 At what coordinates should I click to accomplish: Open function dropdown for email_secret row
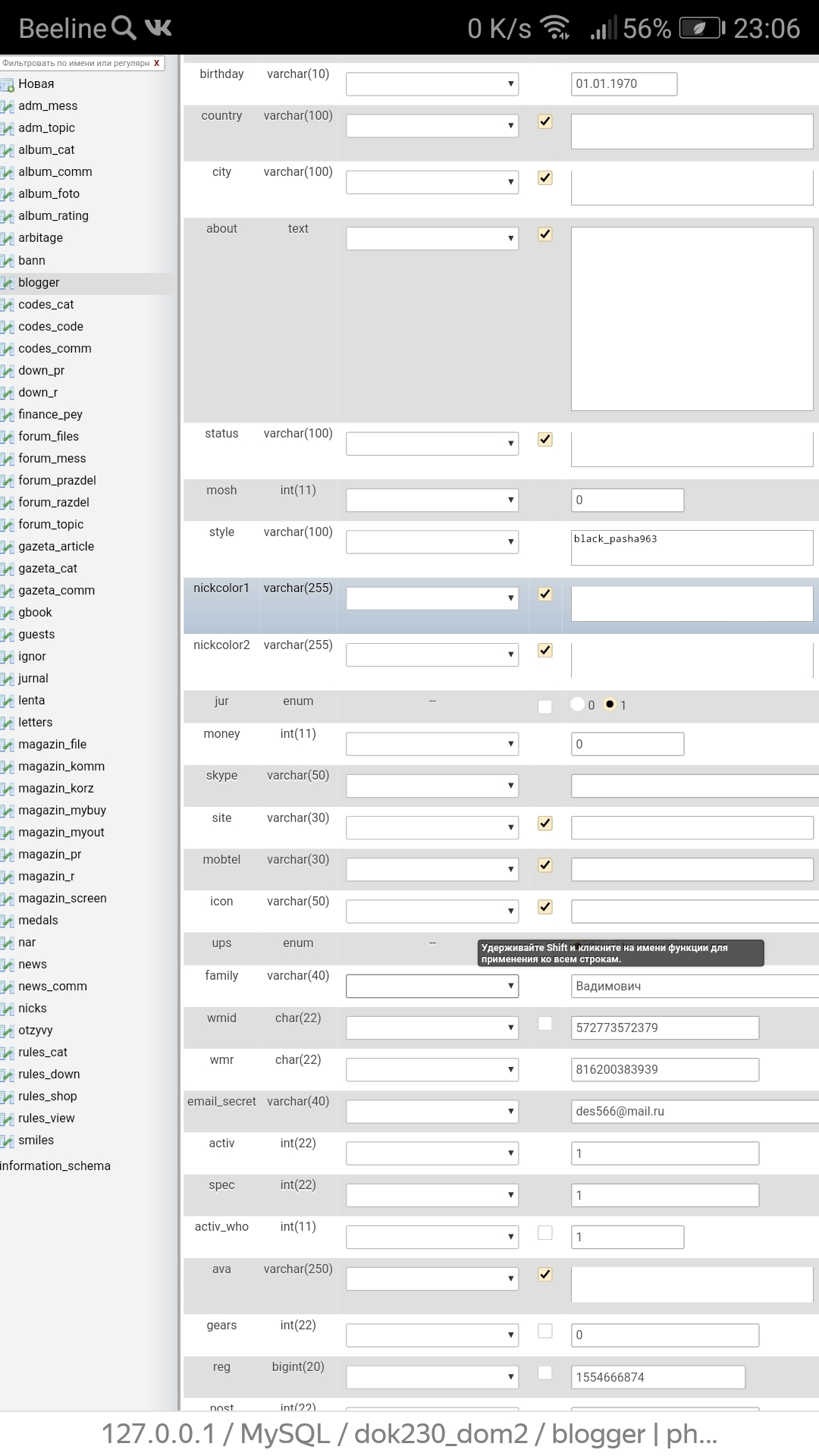coord(431,1112)
